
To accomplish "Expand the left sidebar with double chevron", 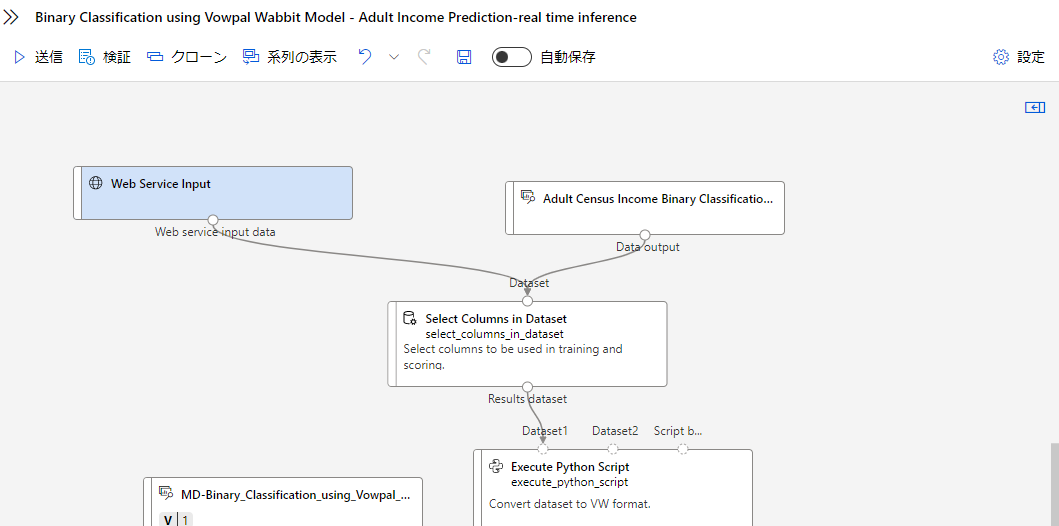I will pyautogui.click(x=12, y=17).
